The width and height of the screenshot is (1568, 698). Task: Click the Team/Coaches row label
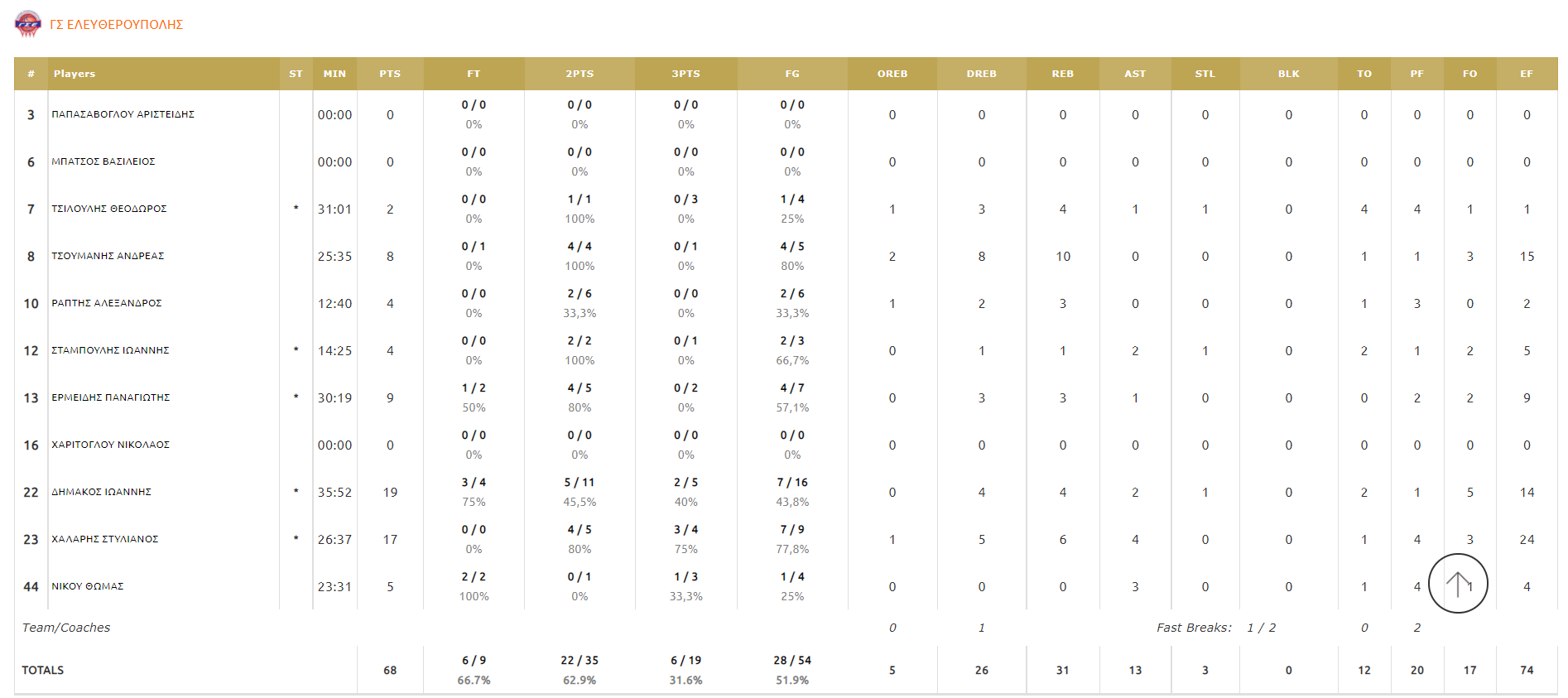coord(66,628)
